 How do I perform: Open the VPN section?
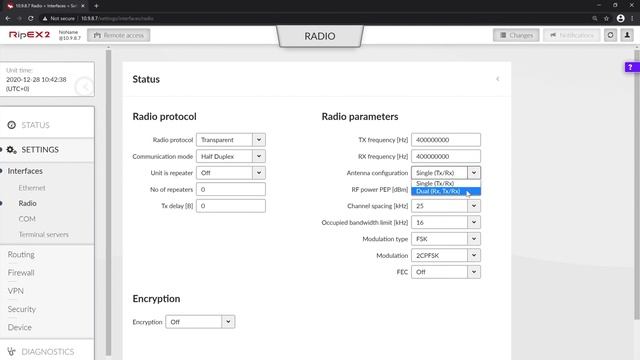tap(16, 291)
